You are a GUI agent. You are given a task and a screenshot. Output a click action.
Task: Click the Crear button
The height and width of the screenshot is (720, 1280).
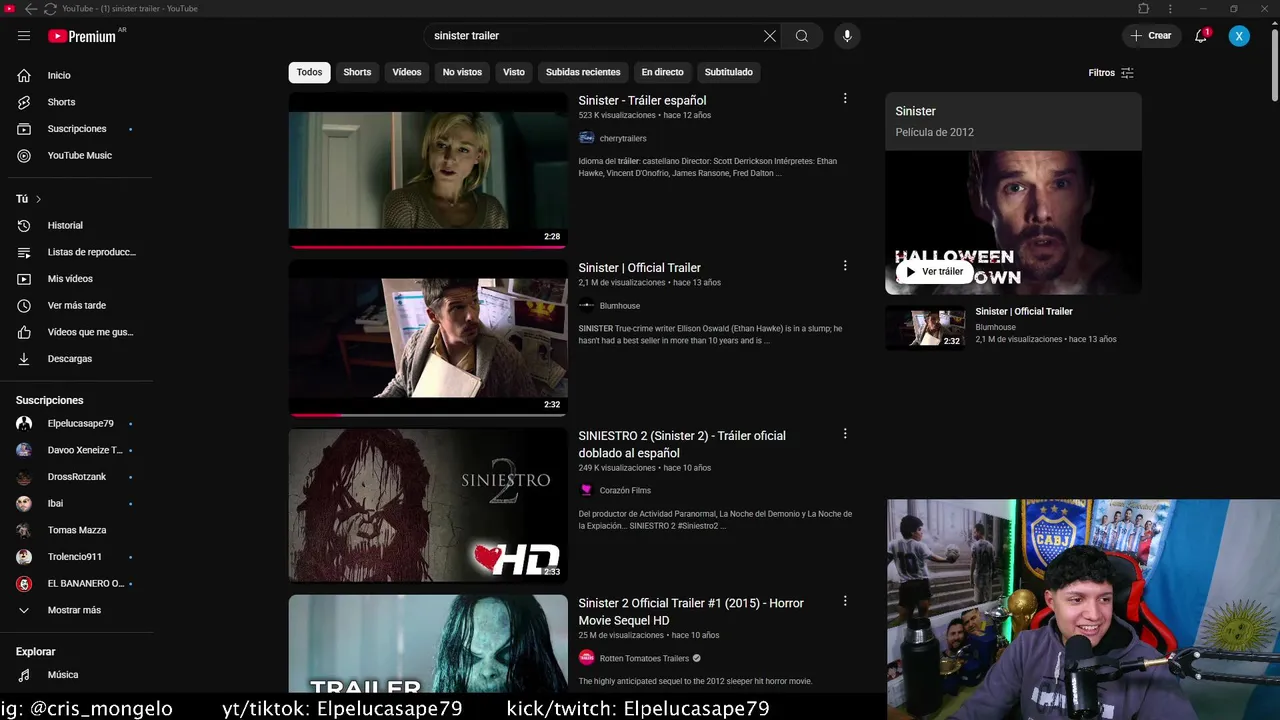[1150, 36]
